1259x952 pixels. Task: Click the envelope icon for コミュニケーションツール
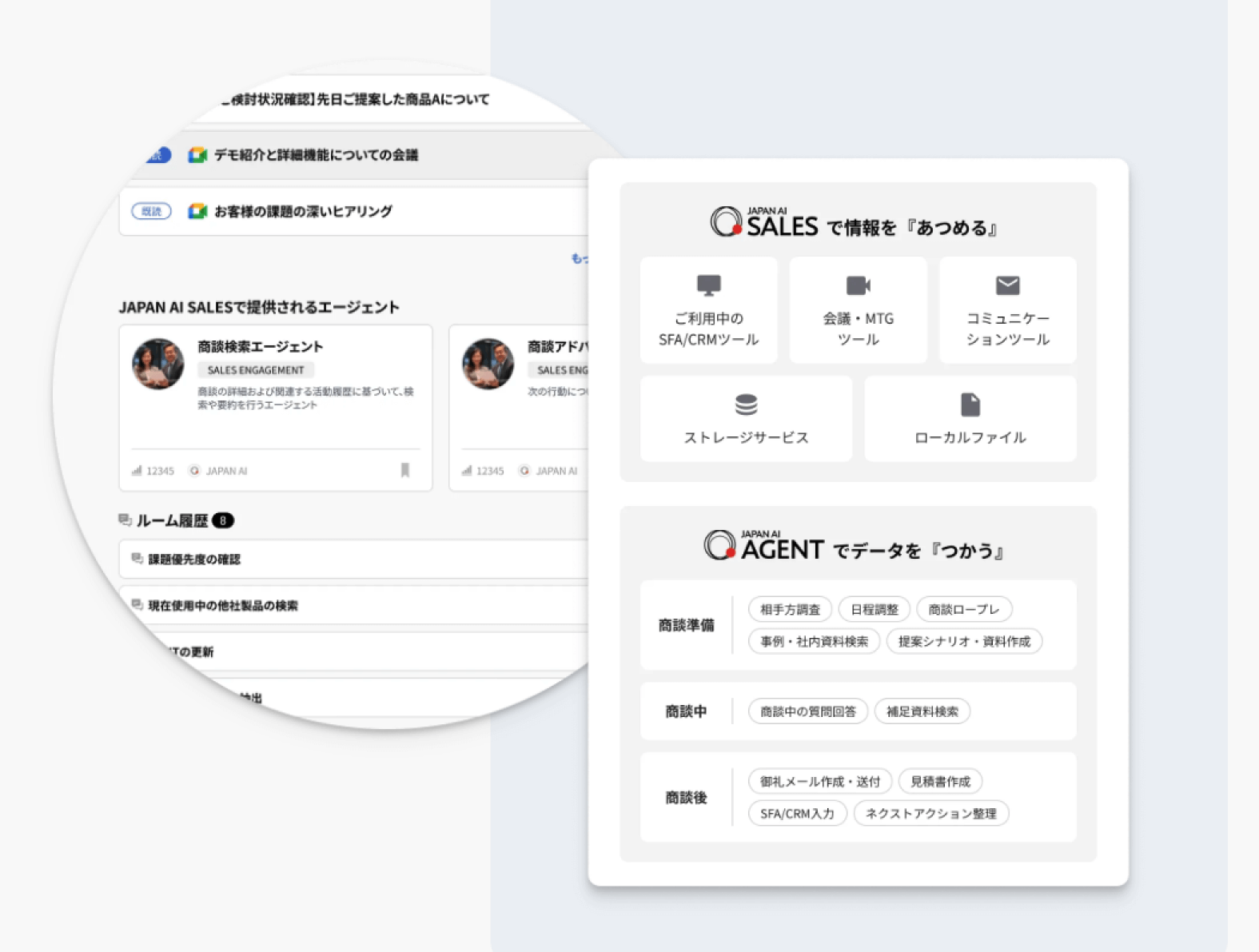point(1007,285)
